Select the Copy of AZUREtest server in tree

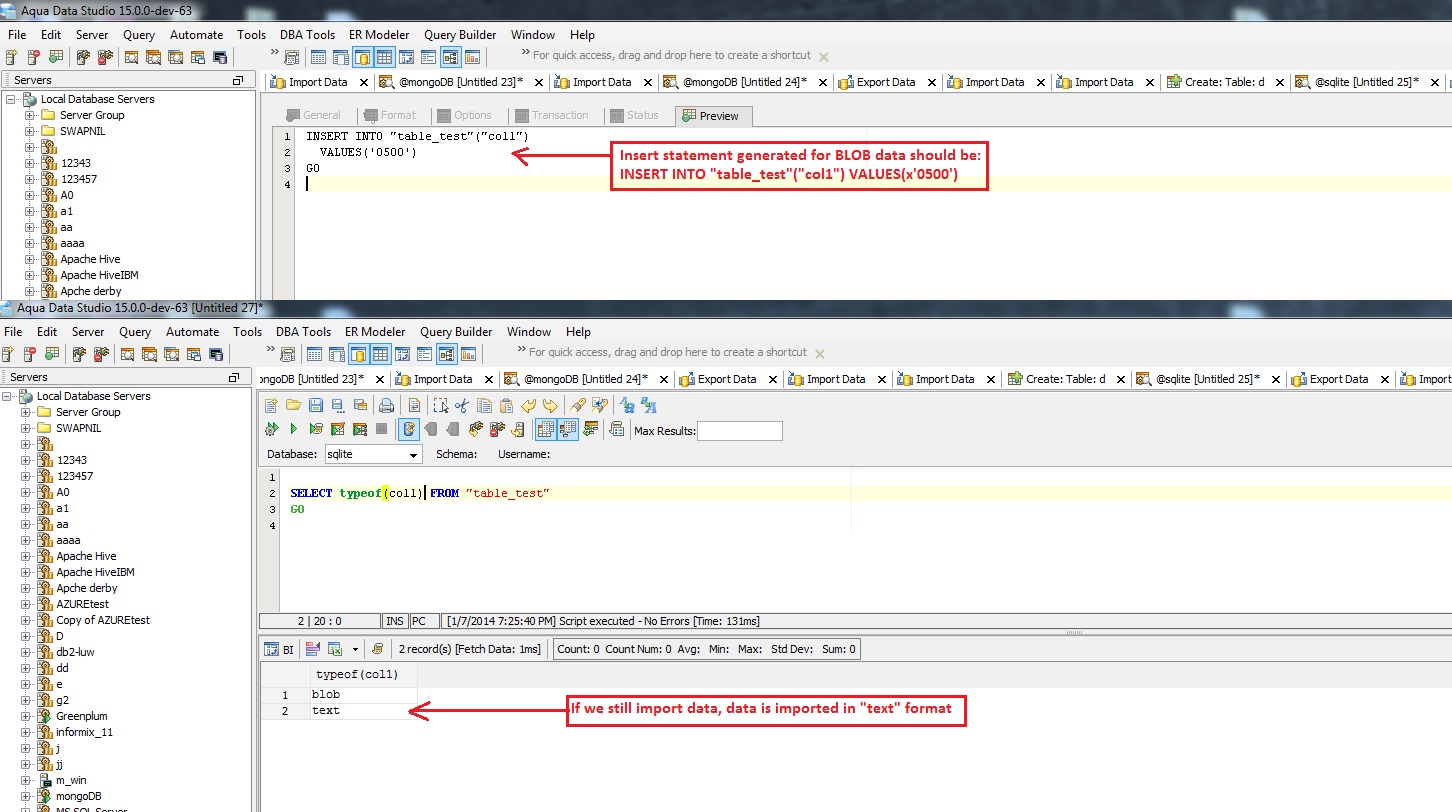pos(103,620)
